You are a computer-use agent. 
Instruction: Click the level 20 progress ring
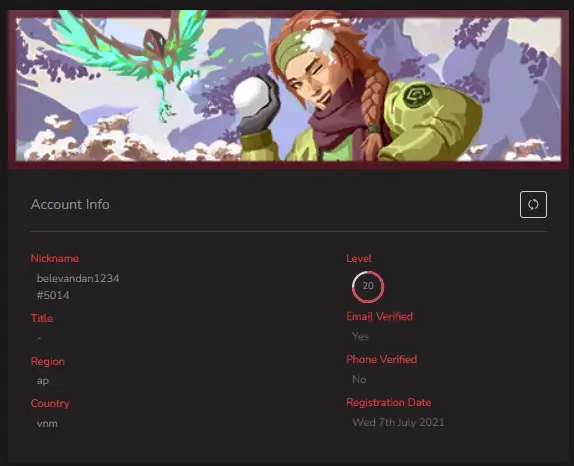(x=368, y=286)
